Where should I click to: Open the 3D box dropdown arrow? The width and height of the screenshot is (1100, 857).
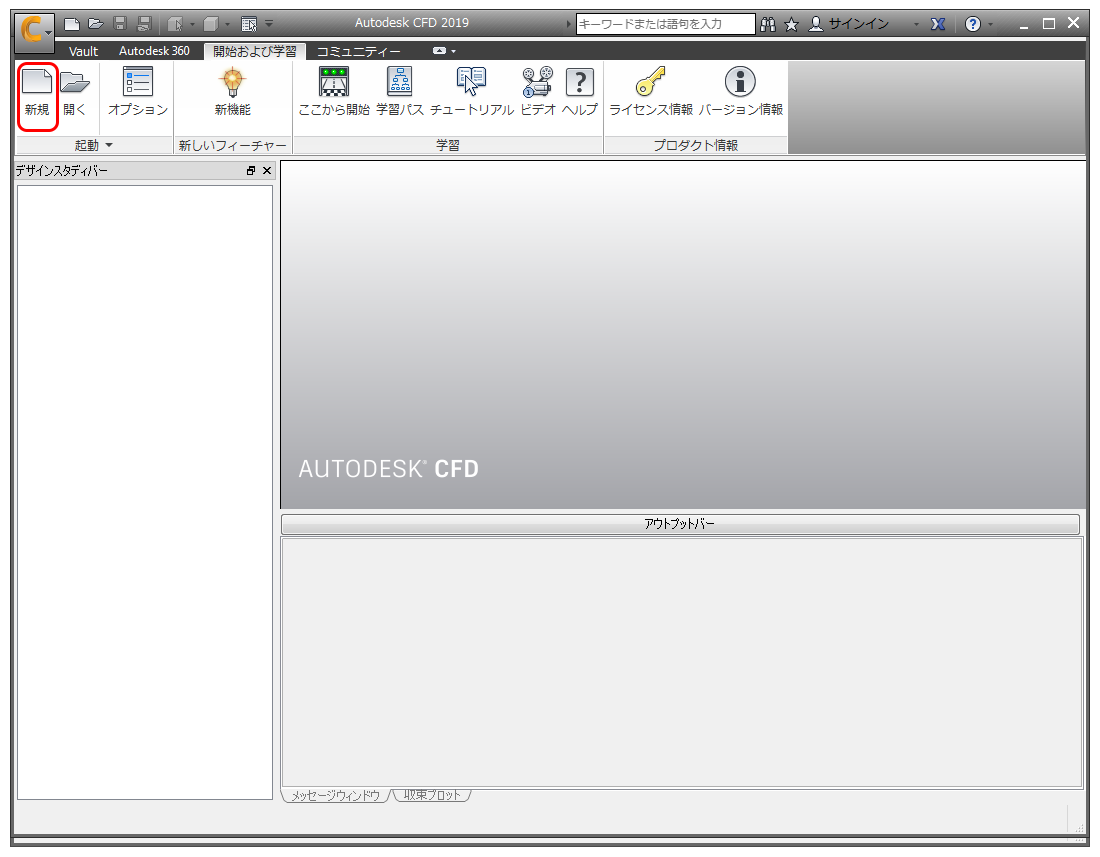pos(227,25)
